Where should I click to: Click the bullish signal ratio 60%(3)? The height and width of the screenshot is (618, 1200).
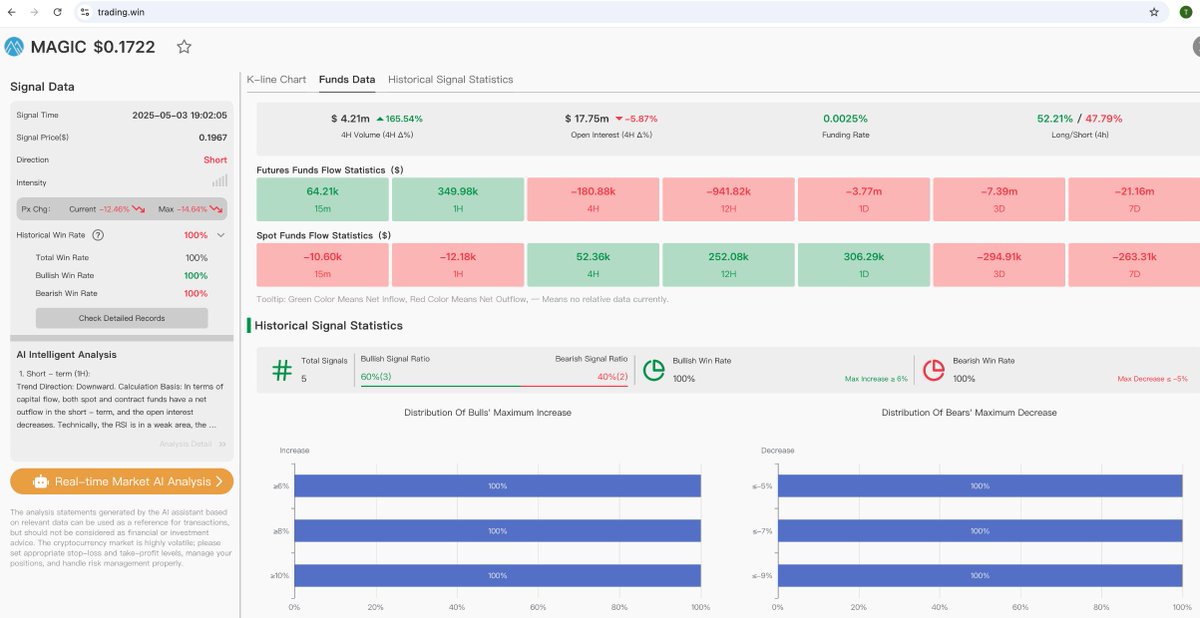(376, 377)
